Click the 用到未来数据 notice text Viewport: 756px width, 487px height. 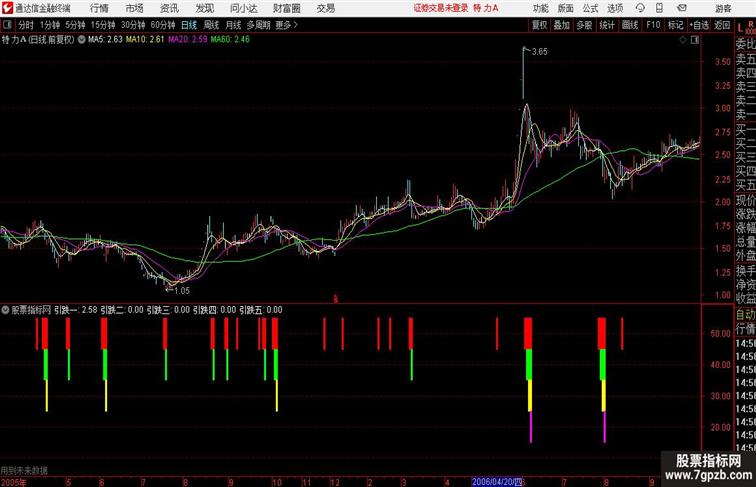(24, 471)
